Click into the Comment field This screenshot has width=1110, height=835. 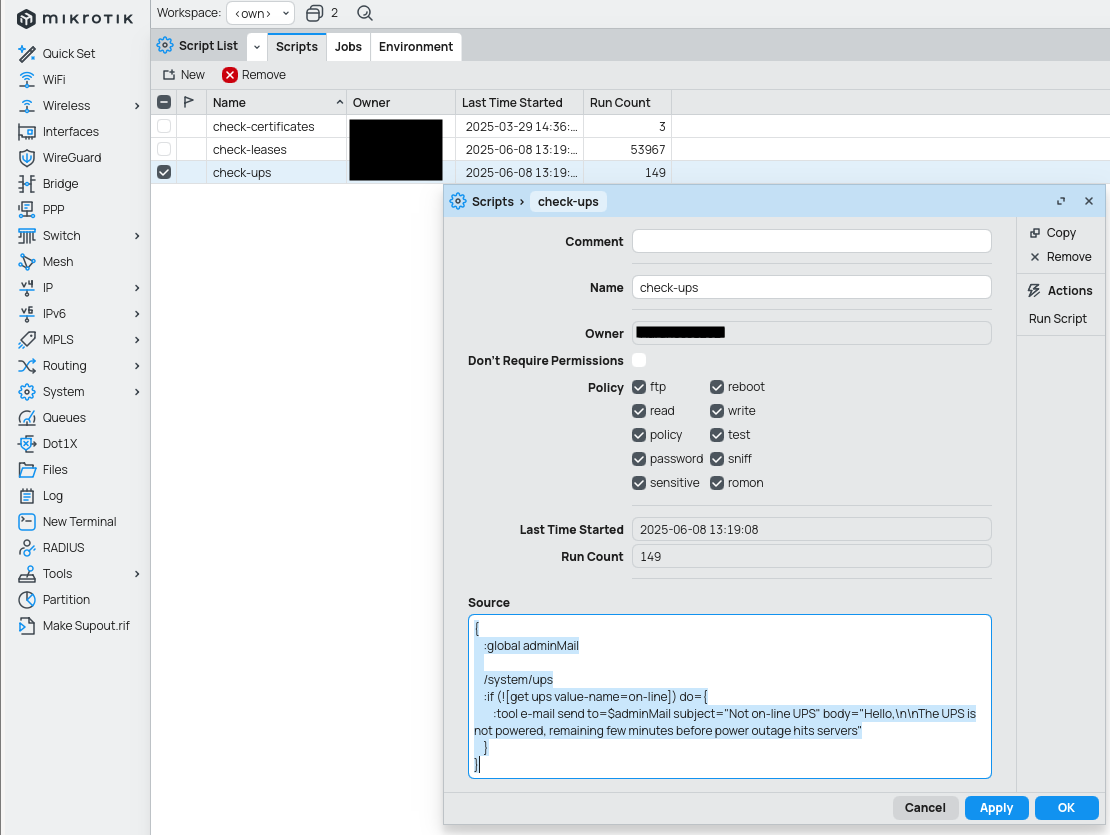tap(811, 241)
